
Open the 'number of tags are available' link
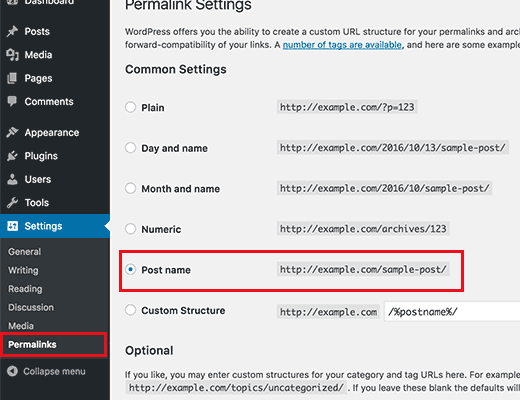pos(342,45)
